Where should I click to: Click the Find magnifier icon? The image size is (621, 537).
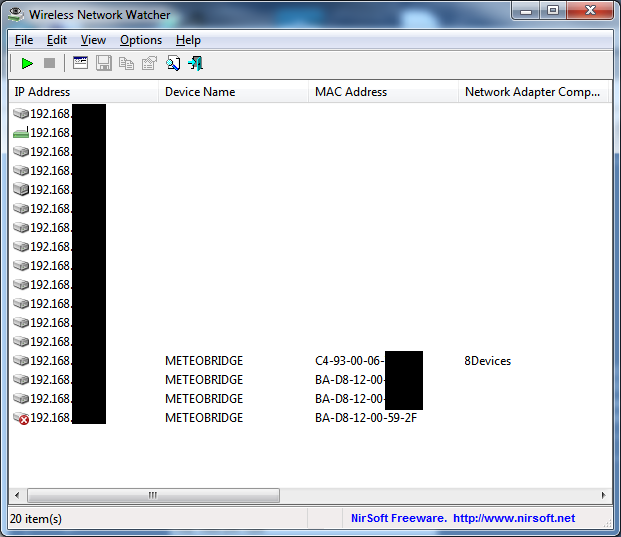(173, 63)
